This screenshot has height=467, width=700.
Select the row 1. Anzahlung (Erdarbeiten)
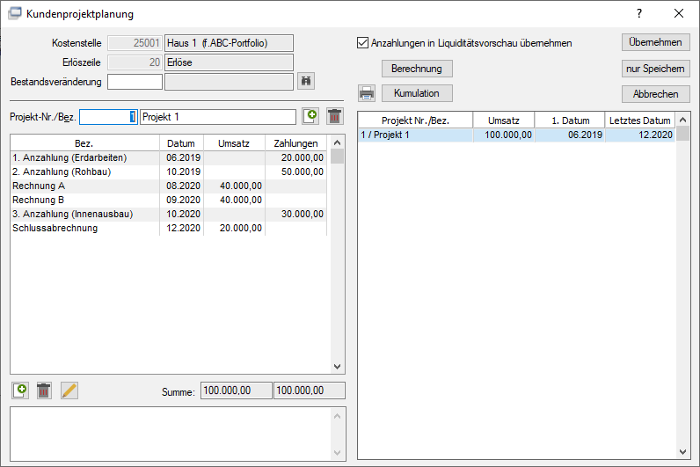click(x=168, y=158)
